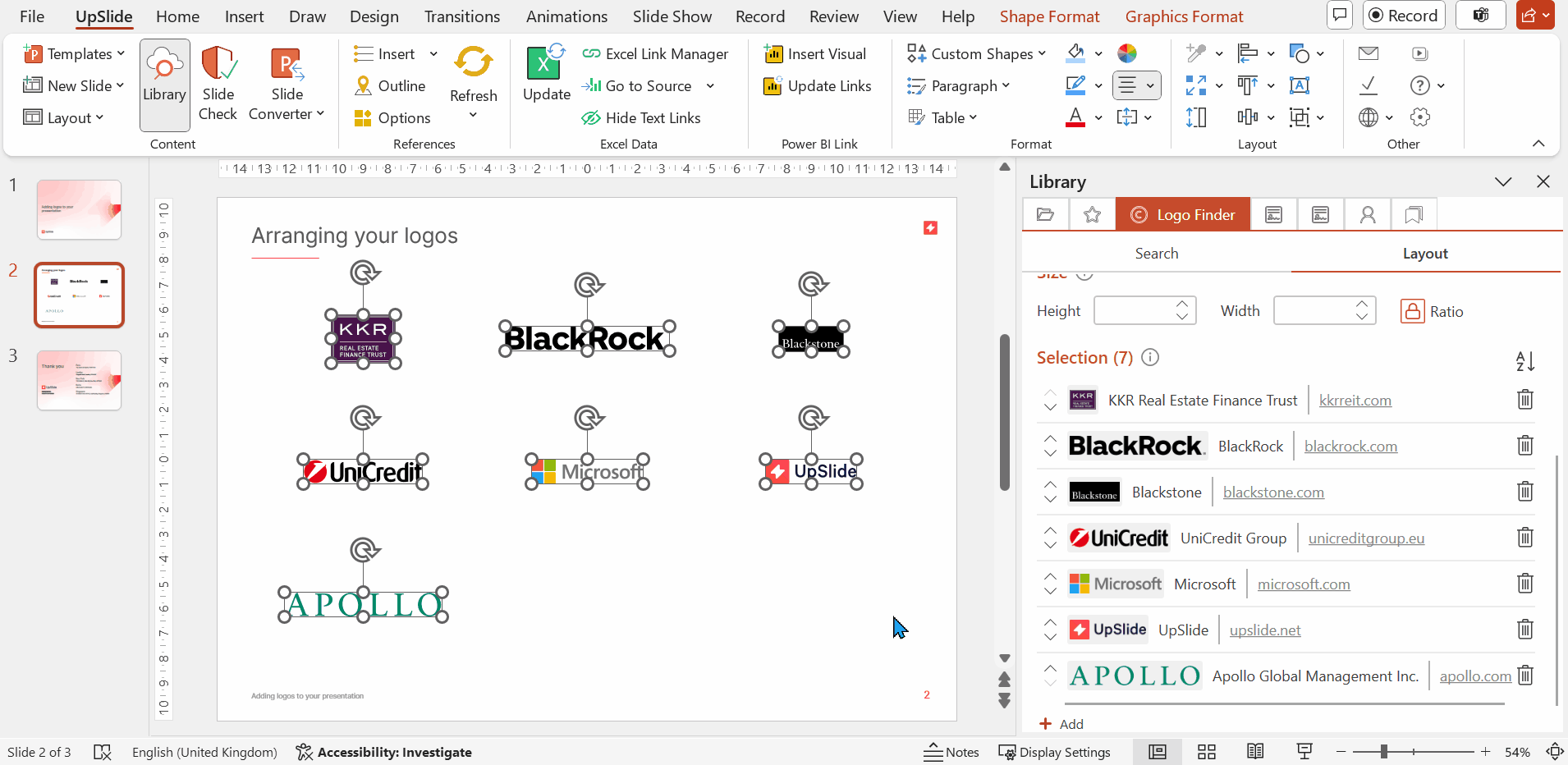Open the Transitions tab
1568x765 pixels.
pyautogui.click(x=462, y=16)
